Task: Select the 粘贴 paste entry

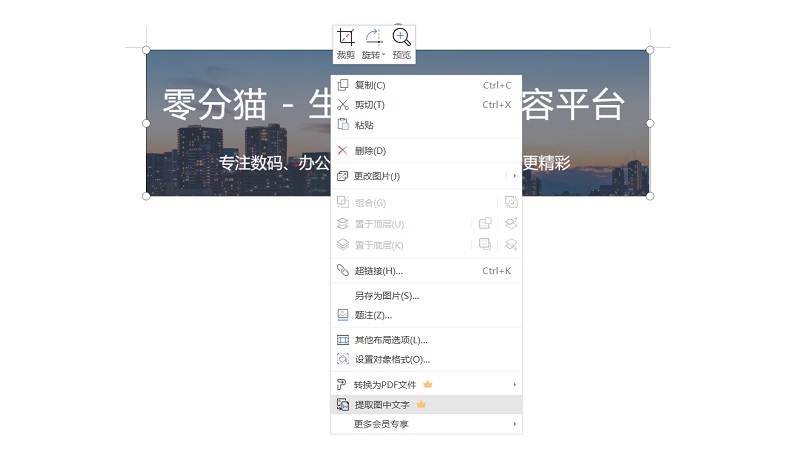Action: (x=426, y=124)
